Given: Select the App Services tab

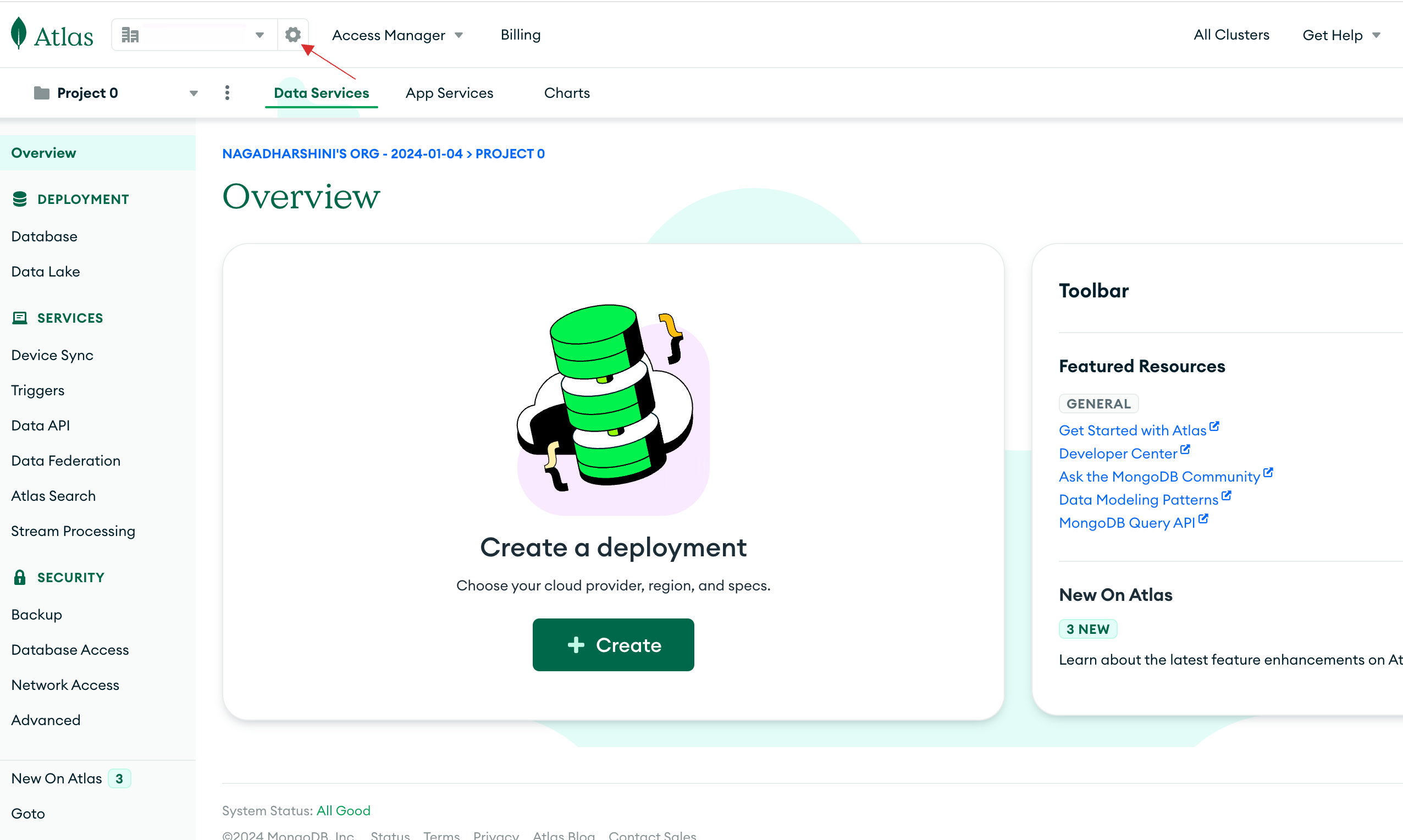Looking at the screenshot, I should click(449, 93).
